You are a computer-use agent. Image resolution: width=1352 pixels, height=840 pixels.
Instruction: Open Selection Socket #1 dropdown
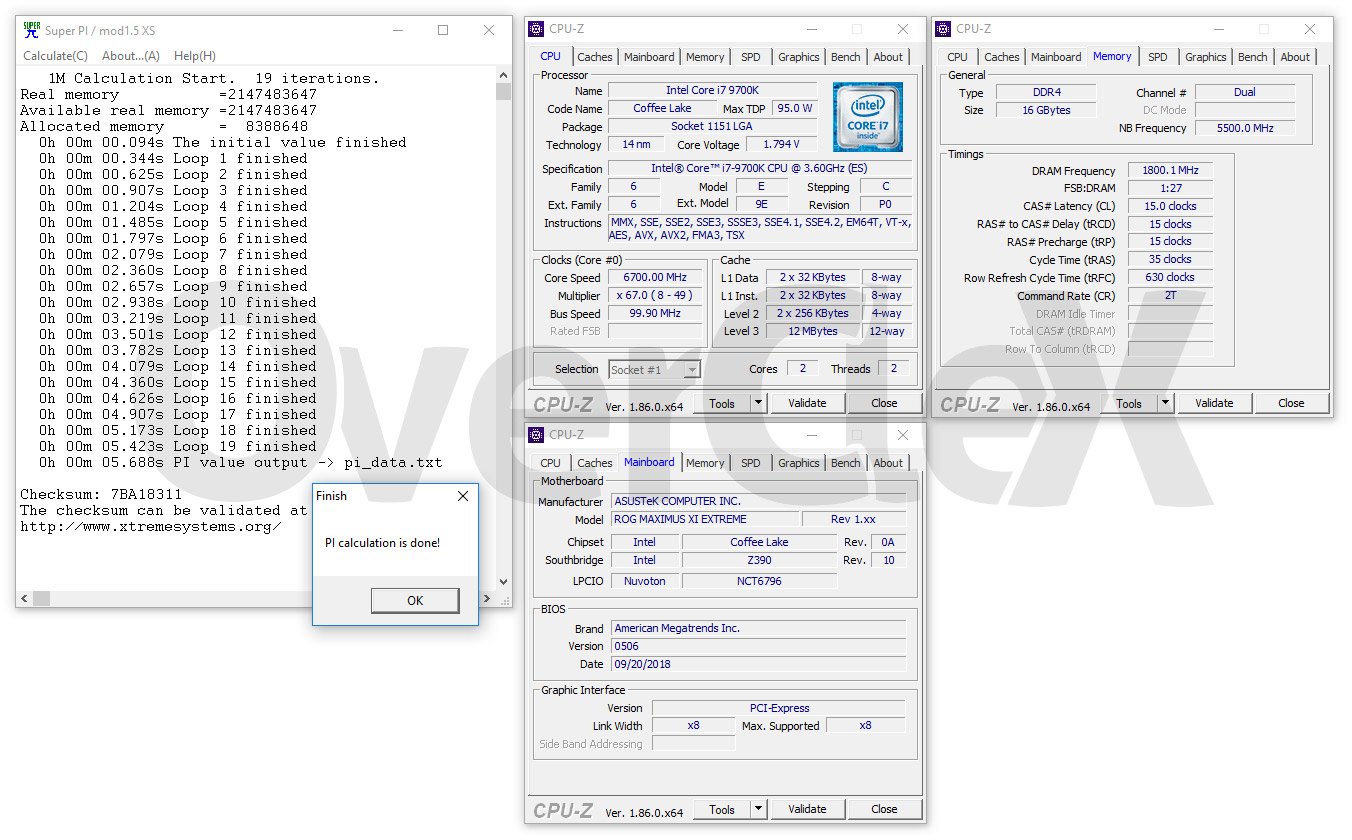click(655, 370)
